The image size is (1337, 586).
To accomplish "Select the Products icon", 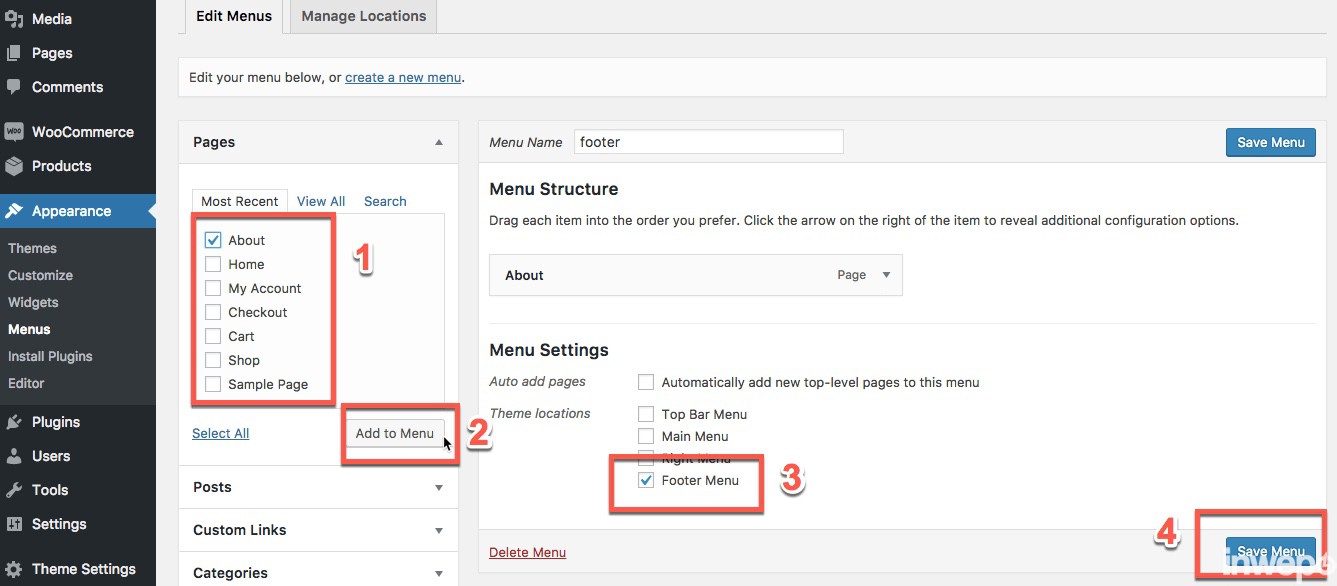I will click(16, 166).
